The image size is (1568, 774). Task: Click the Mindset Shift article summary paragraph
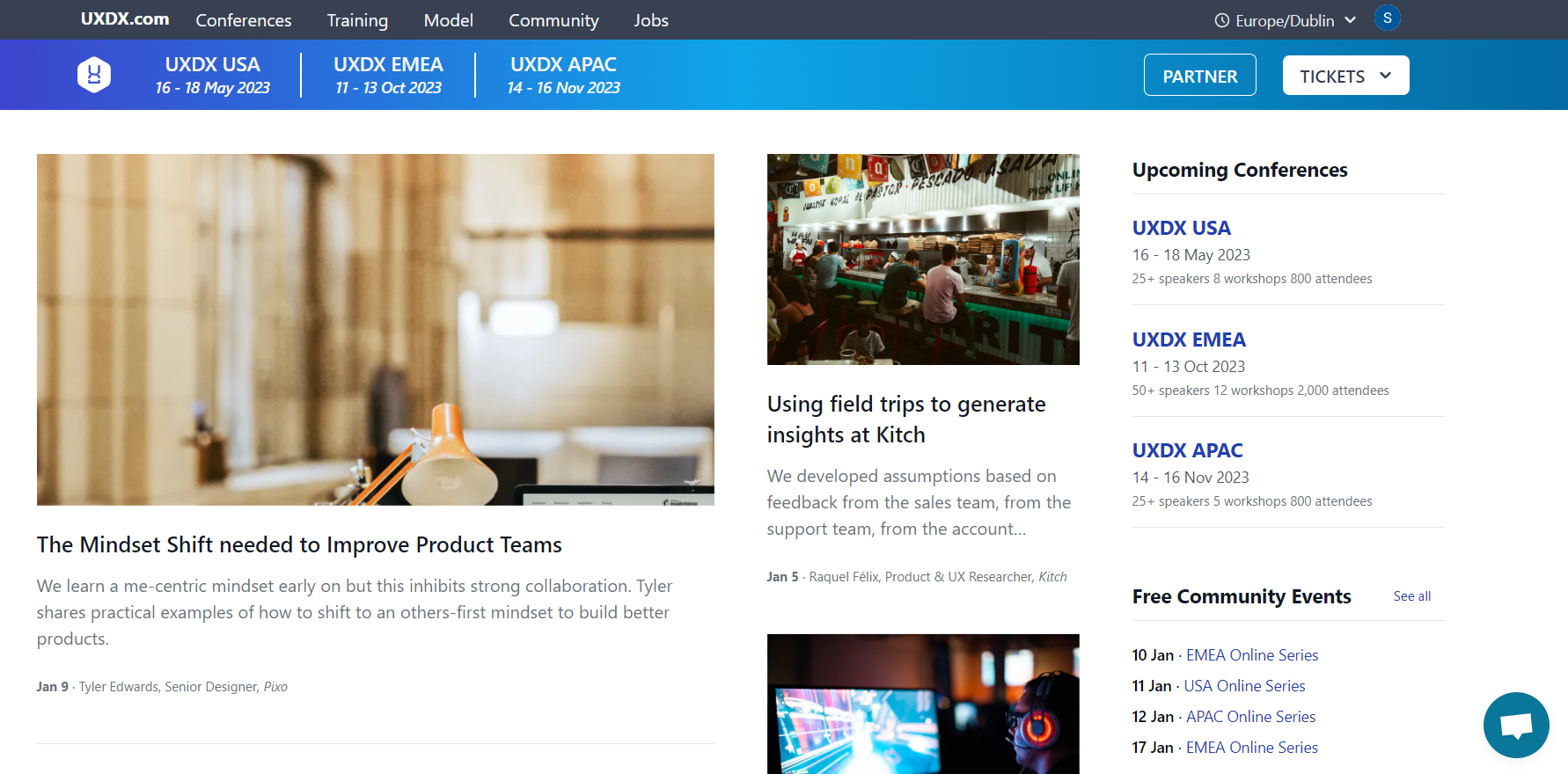coord(355,612)
